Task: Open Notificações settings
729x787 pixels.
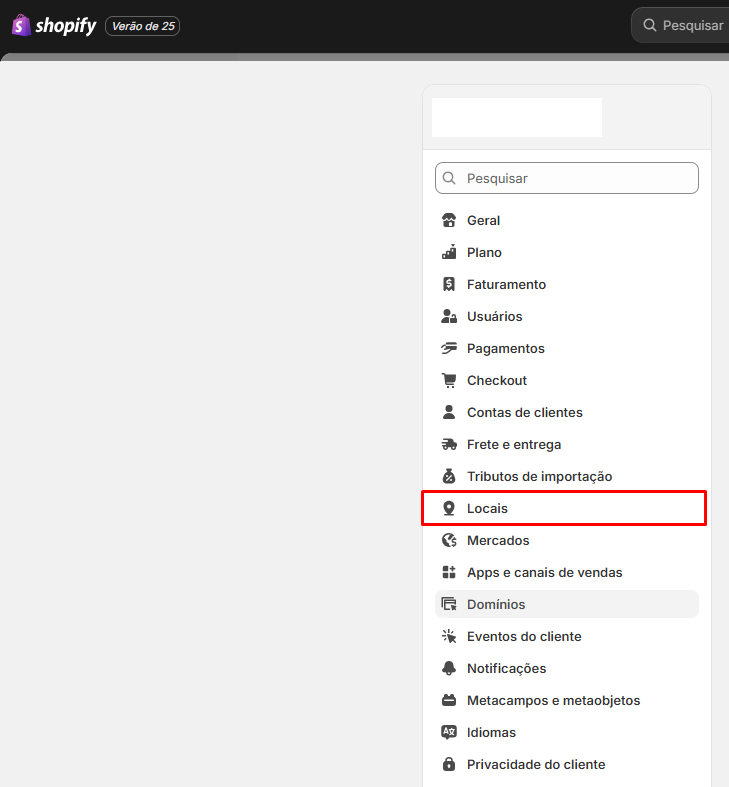Action: (567, 669)
